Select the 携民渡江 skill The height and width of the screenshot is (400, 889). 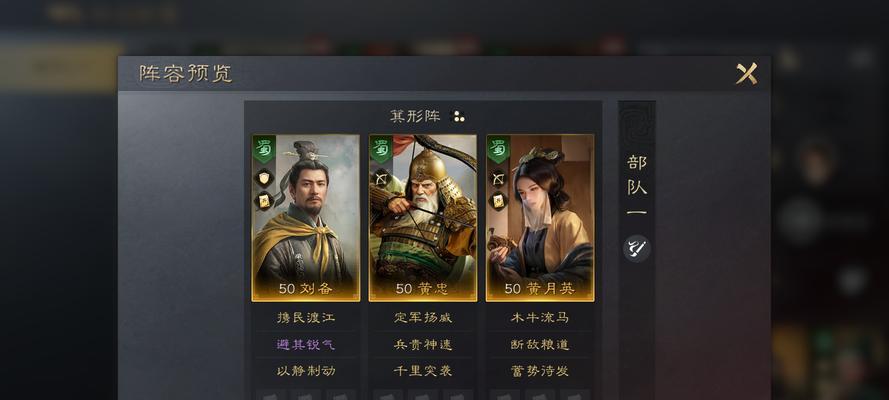point(306,318)
